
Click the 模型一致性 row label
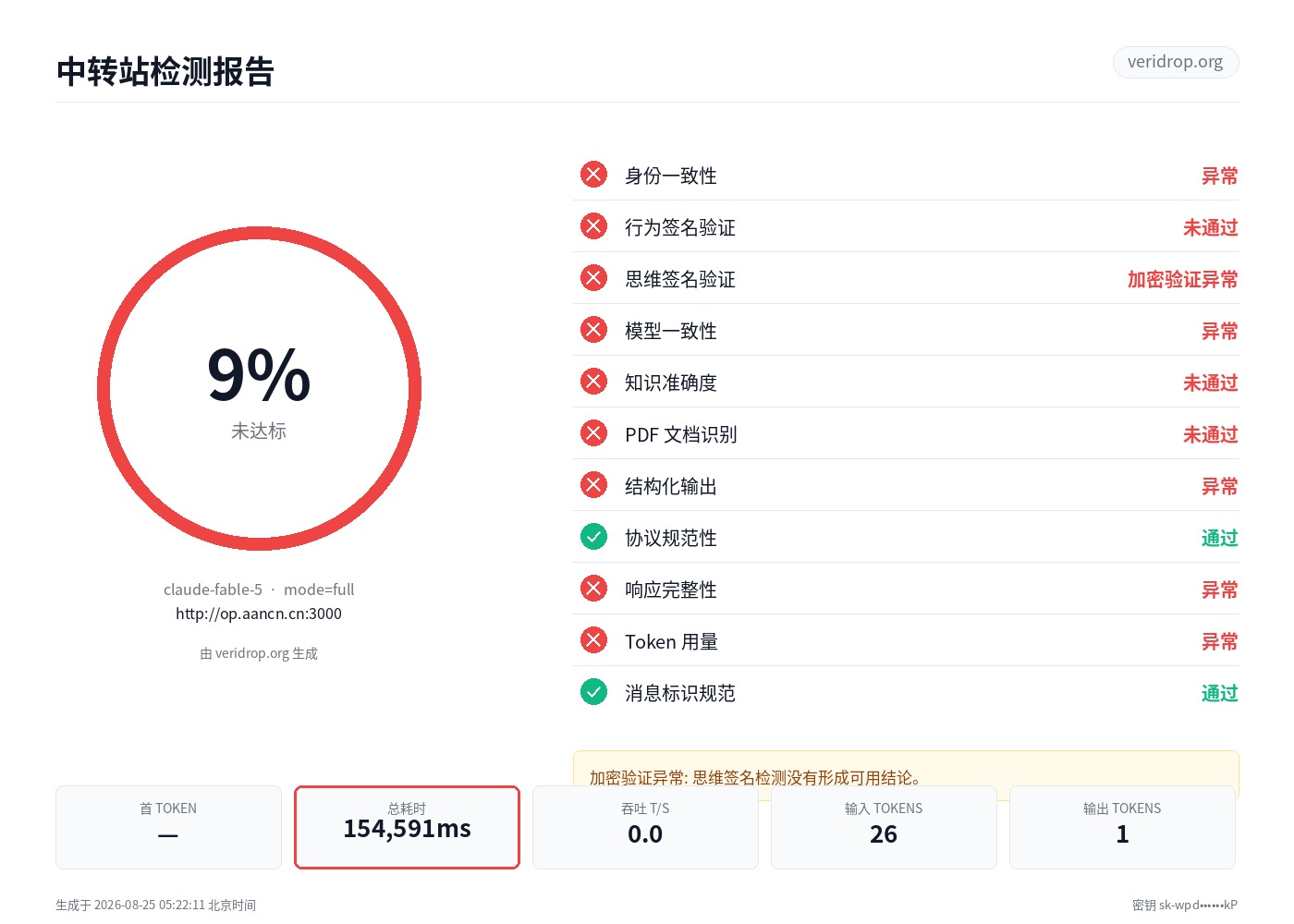(x=671, y=331)
